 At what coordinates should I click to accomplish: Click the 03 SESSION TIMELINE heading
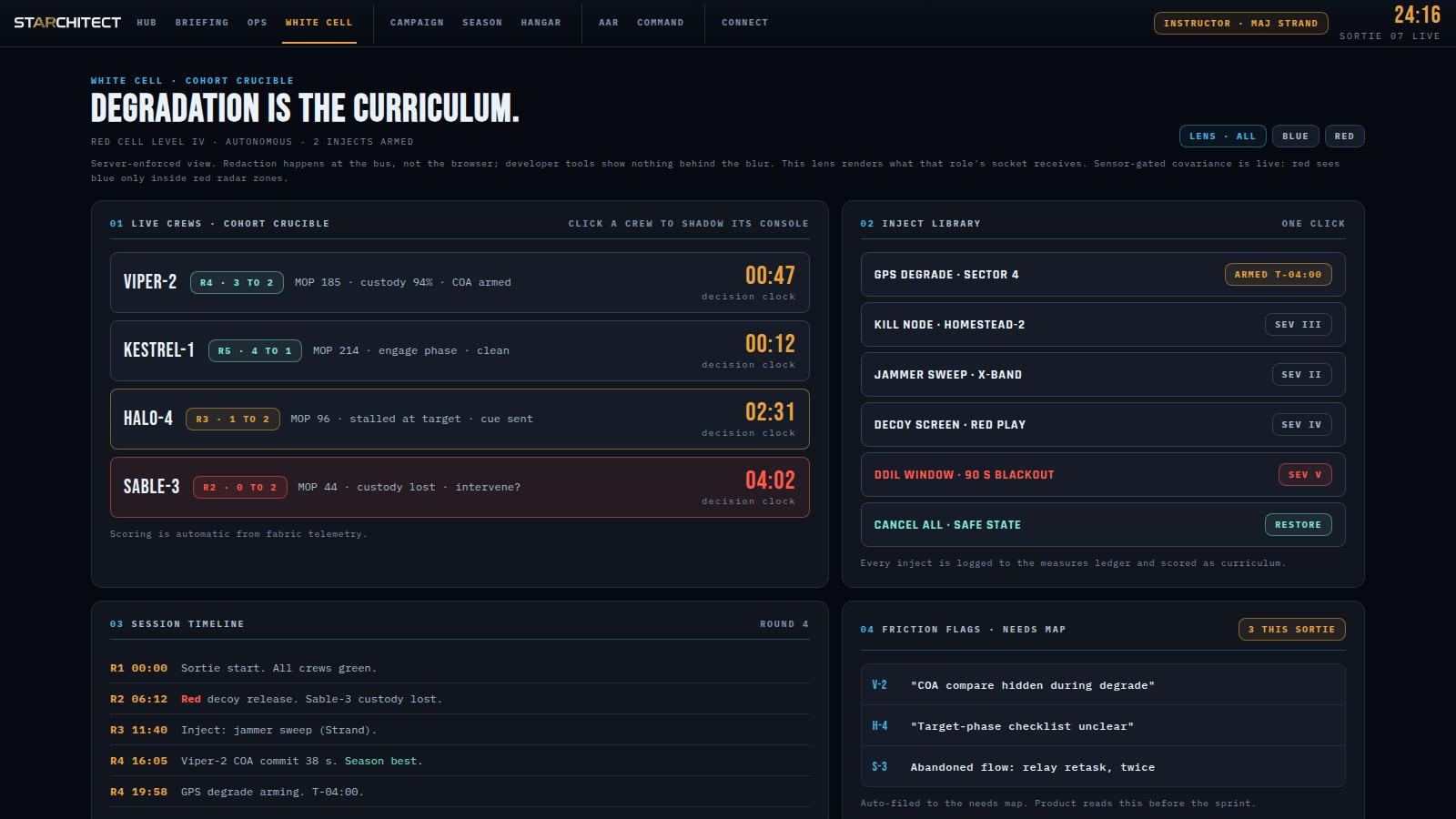[x=177, y=623]
